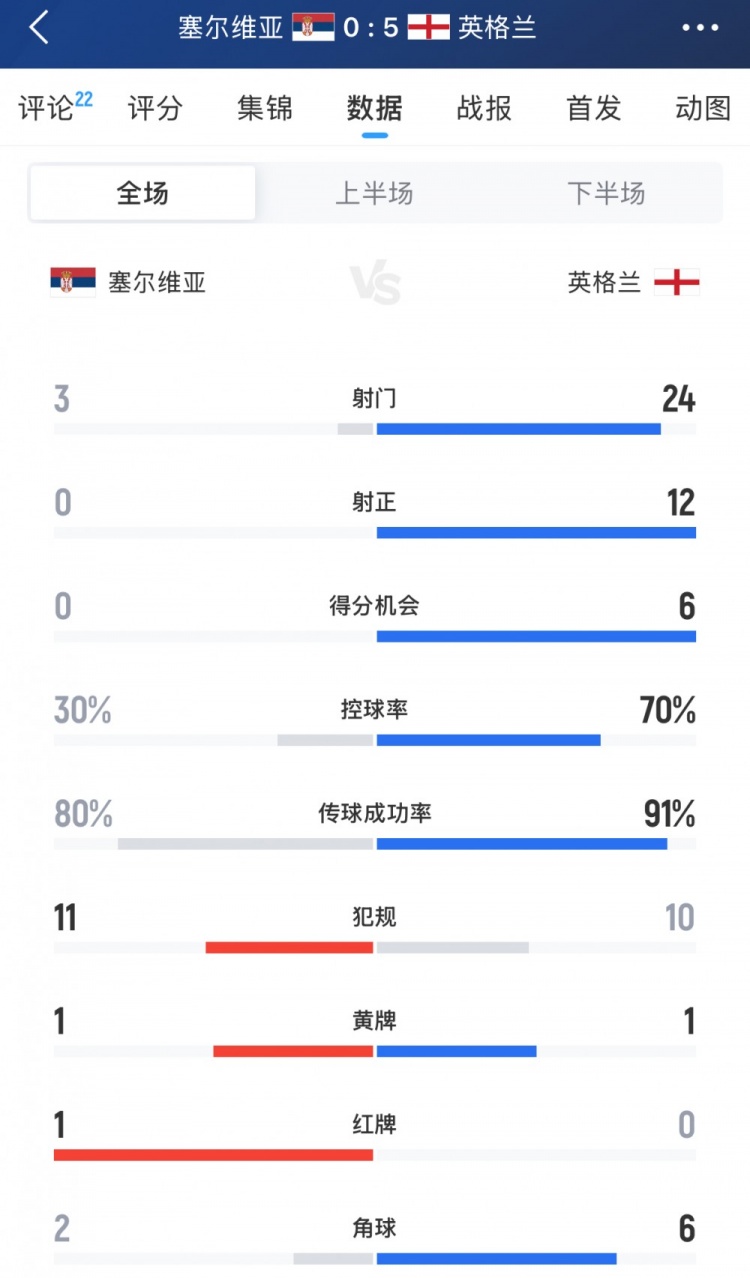Show 上半场 first-half stats
The image size is (750, 1278).
[x=374, y=193]
